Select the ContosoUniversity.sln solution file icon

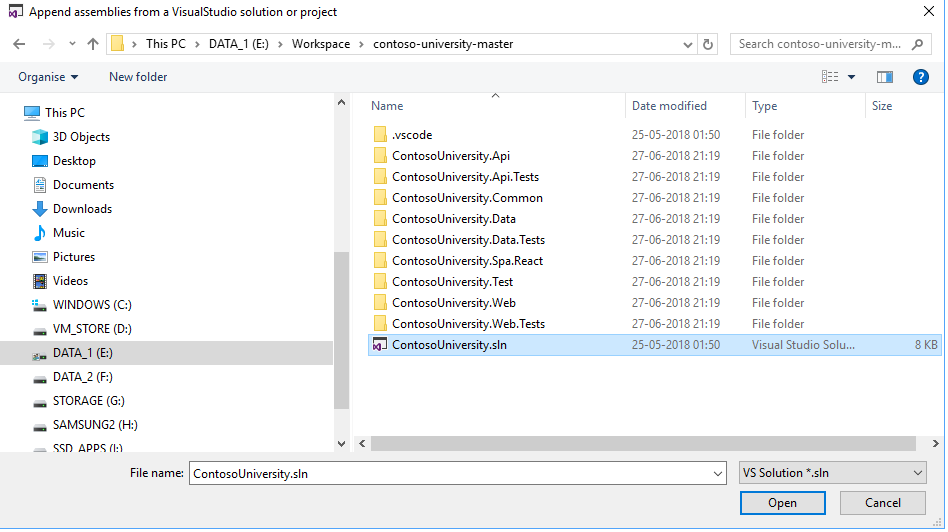pyautogui.click(x=379, y=345)
